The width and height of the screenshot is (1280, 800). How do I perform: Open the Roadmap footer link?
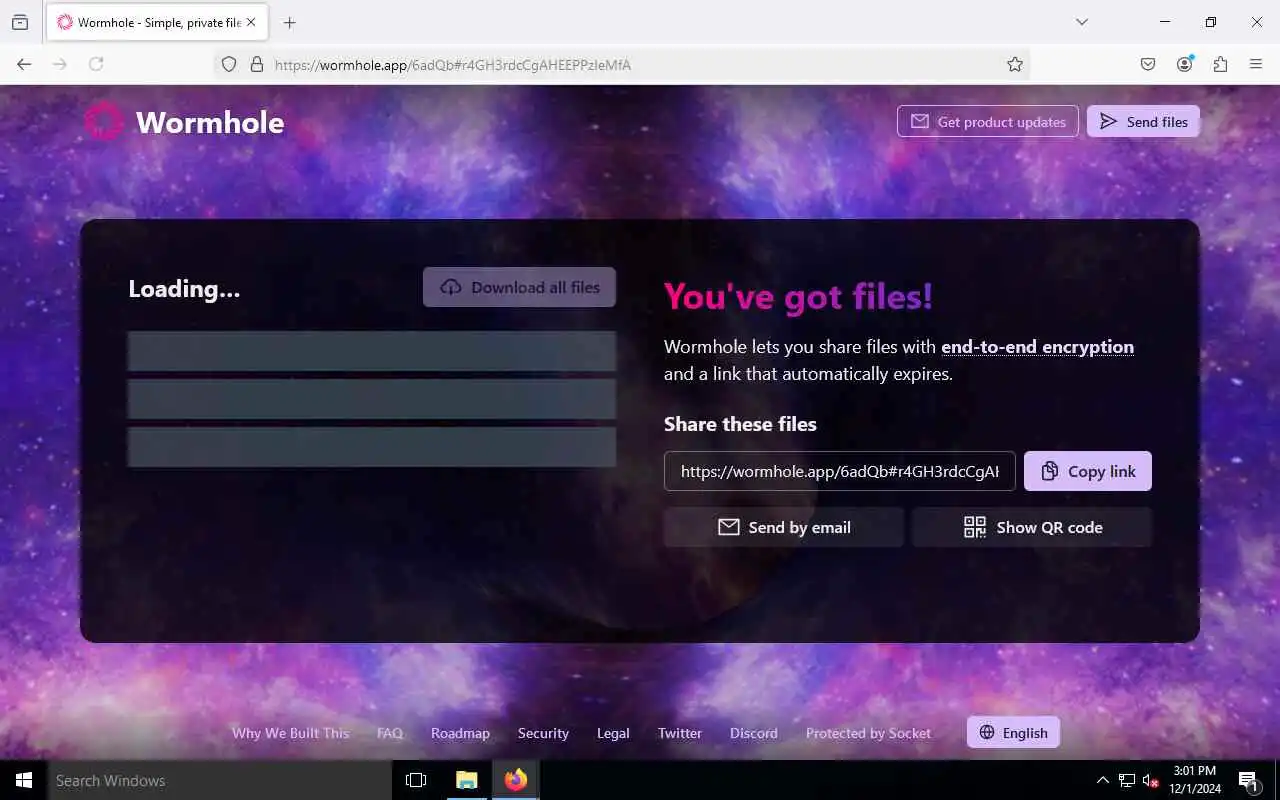tap(460, 733)
